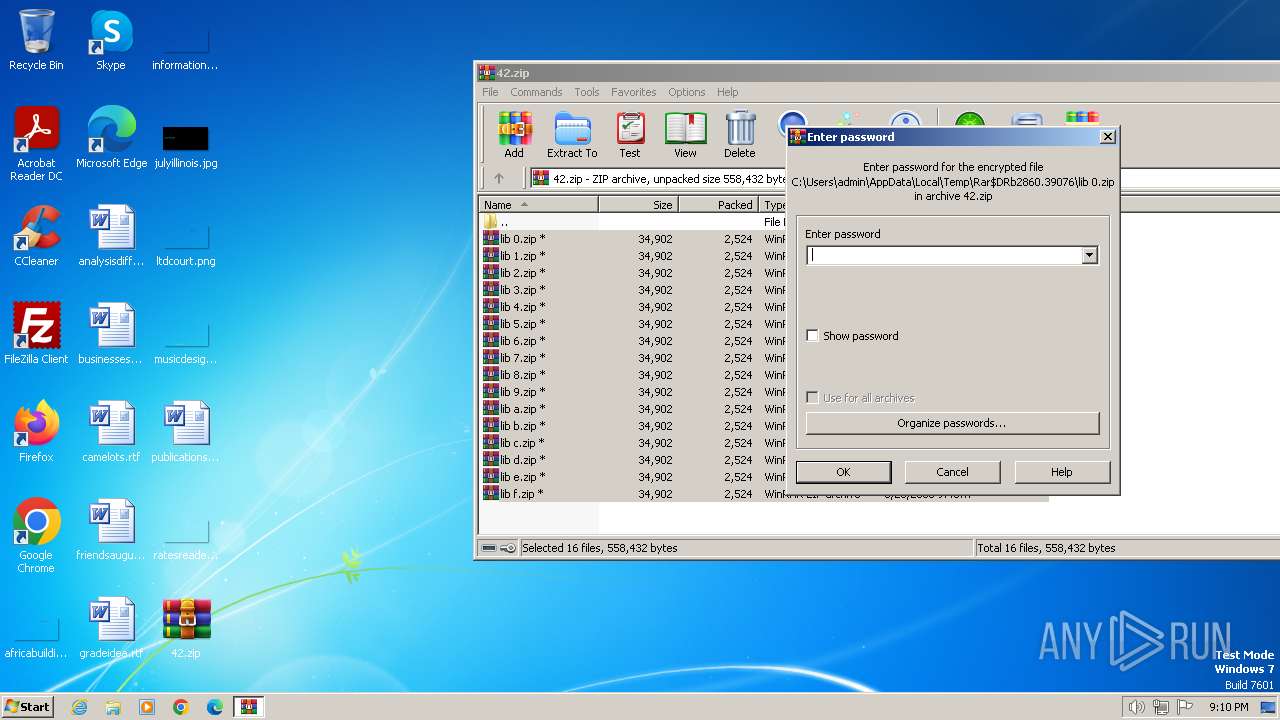The height and width of the screenshot is (720, 1280).
Task: Select the Skype desktop shortcut
Action: (111, 40)
